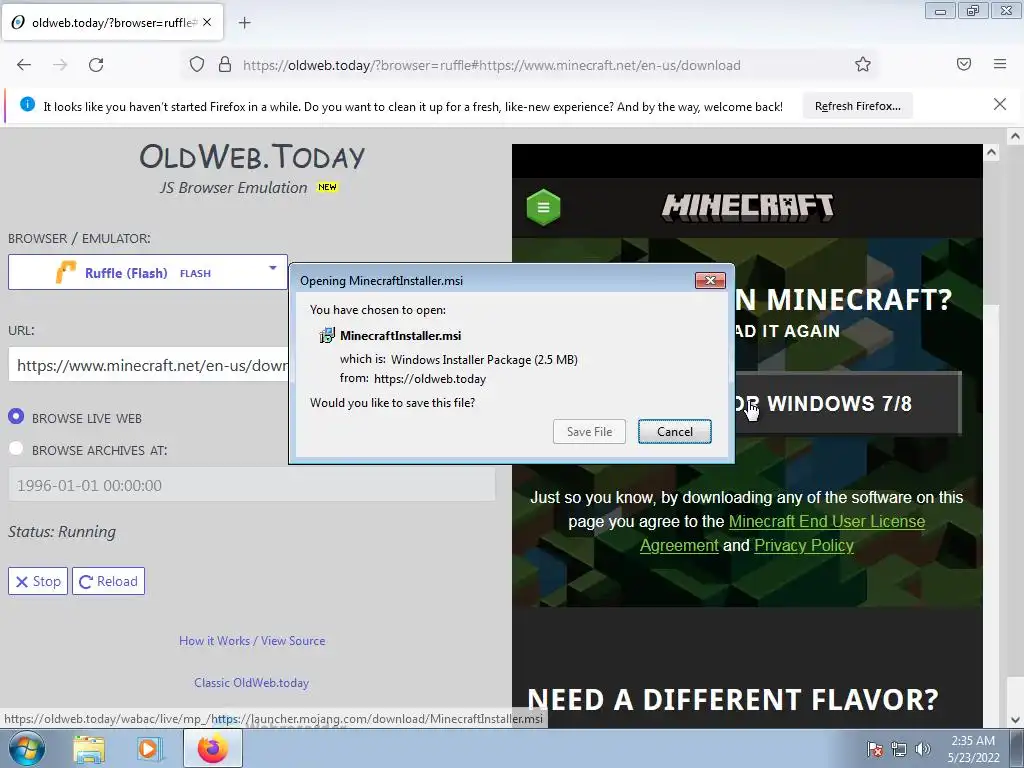Open the Firefox hamburger application menu
The image size is (1024, 768).
(1000, 64)
